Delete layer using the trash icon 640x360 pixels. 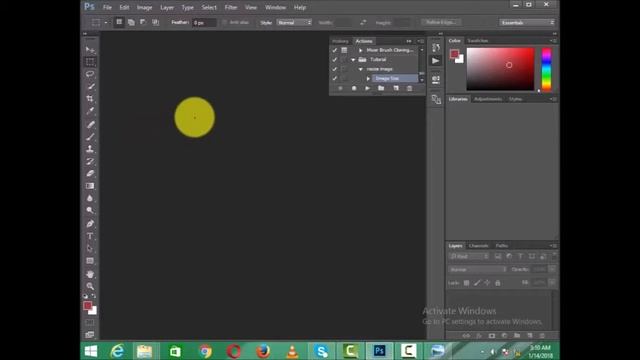pyautogui.click(x=542, y=336)
